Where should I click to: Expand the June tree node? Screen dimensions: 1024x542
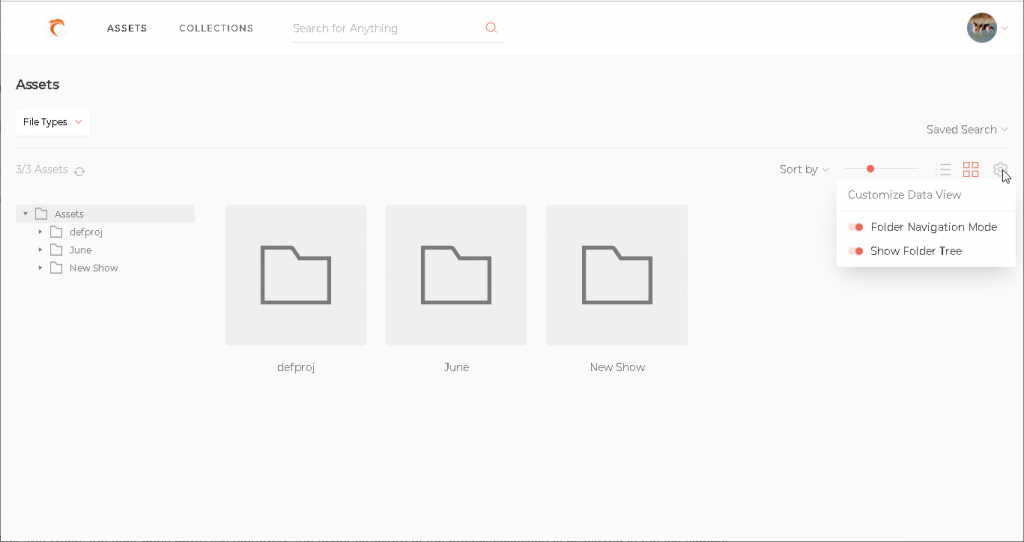40,250
